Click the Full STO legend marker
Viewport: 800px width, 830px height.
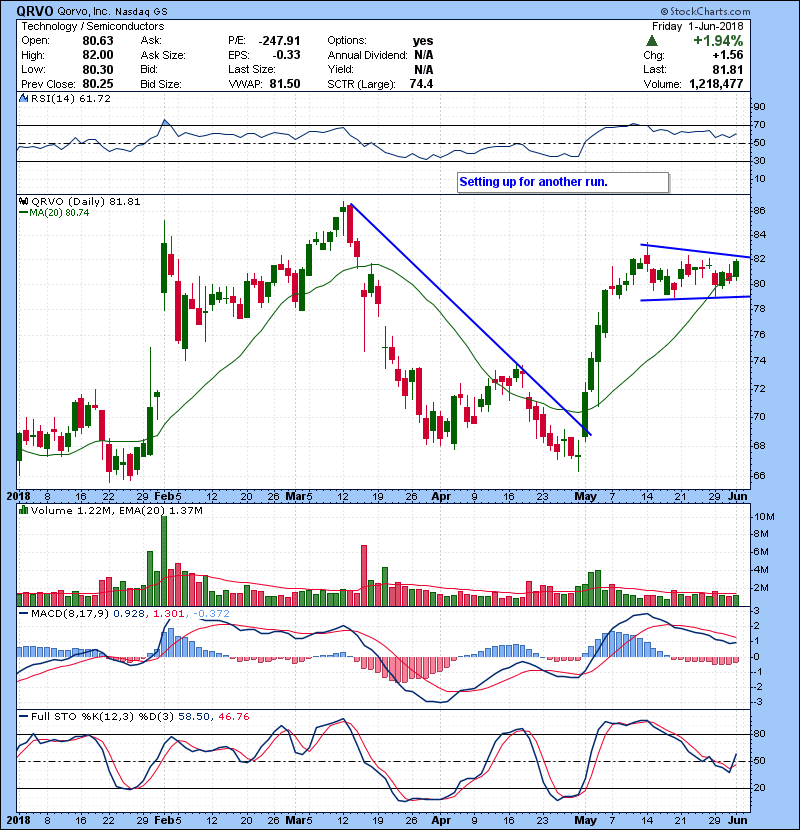click(x=23, y=716)
